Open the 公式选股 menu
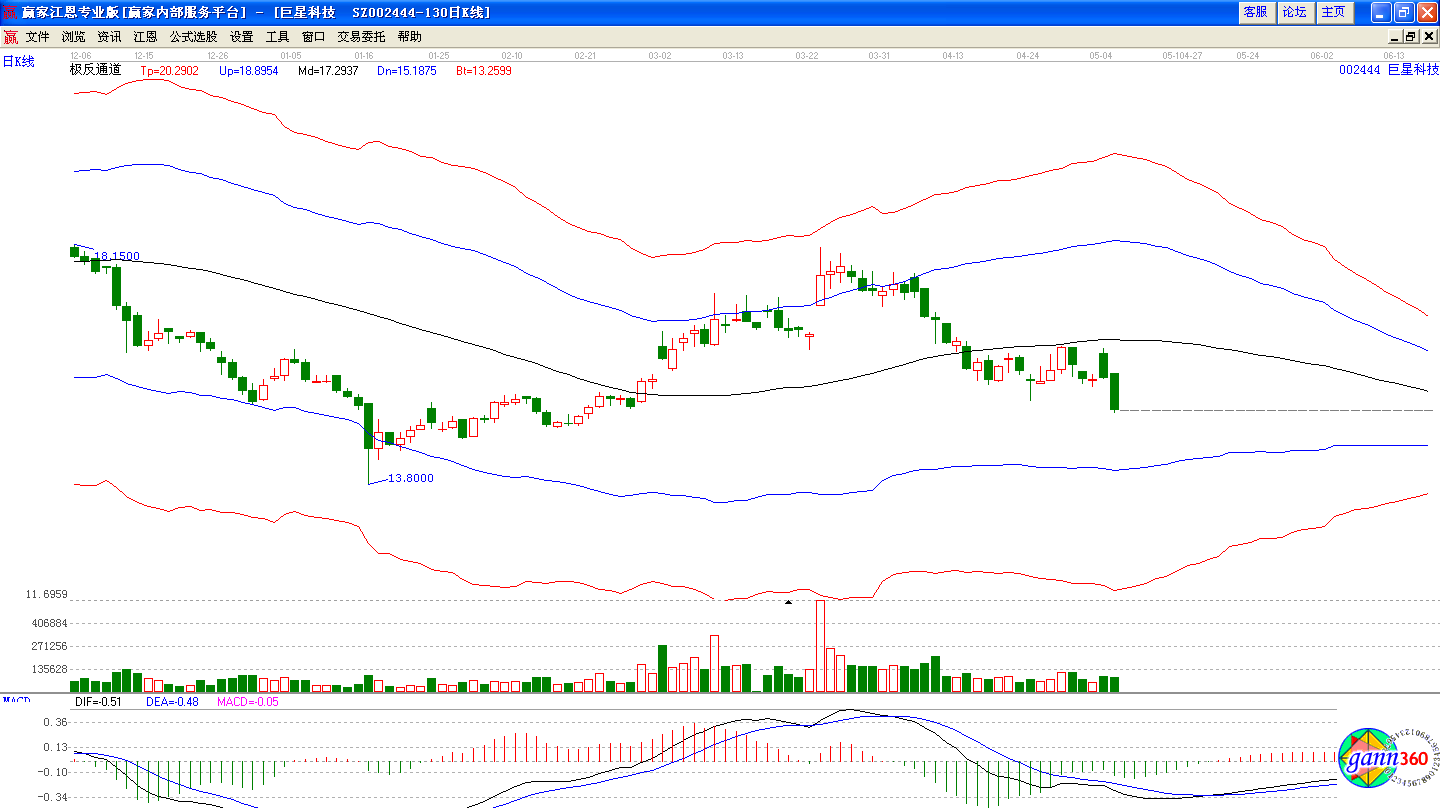The height and width of the screenshot is (808, 1440). 193,37
